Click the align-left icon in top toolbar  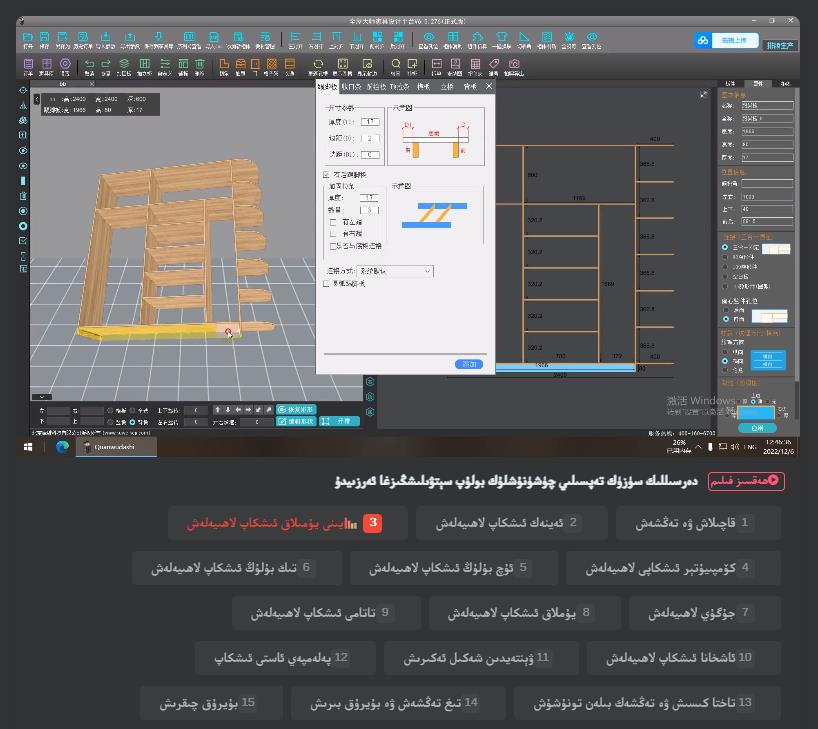(295, 37)
